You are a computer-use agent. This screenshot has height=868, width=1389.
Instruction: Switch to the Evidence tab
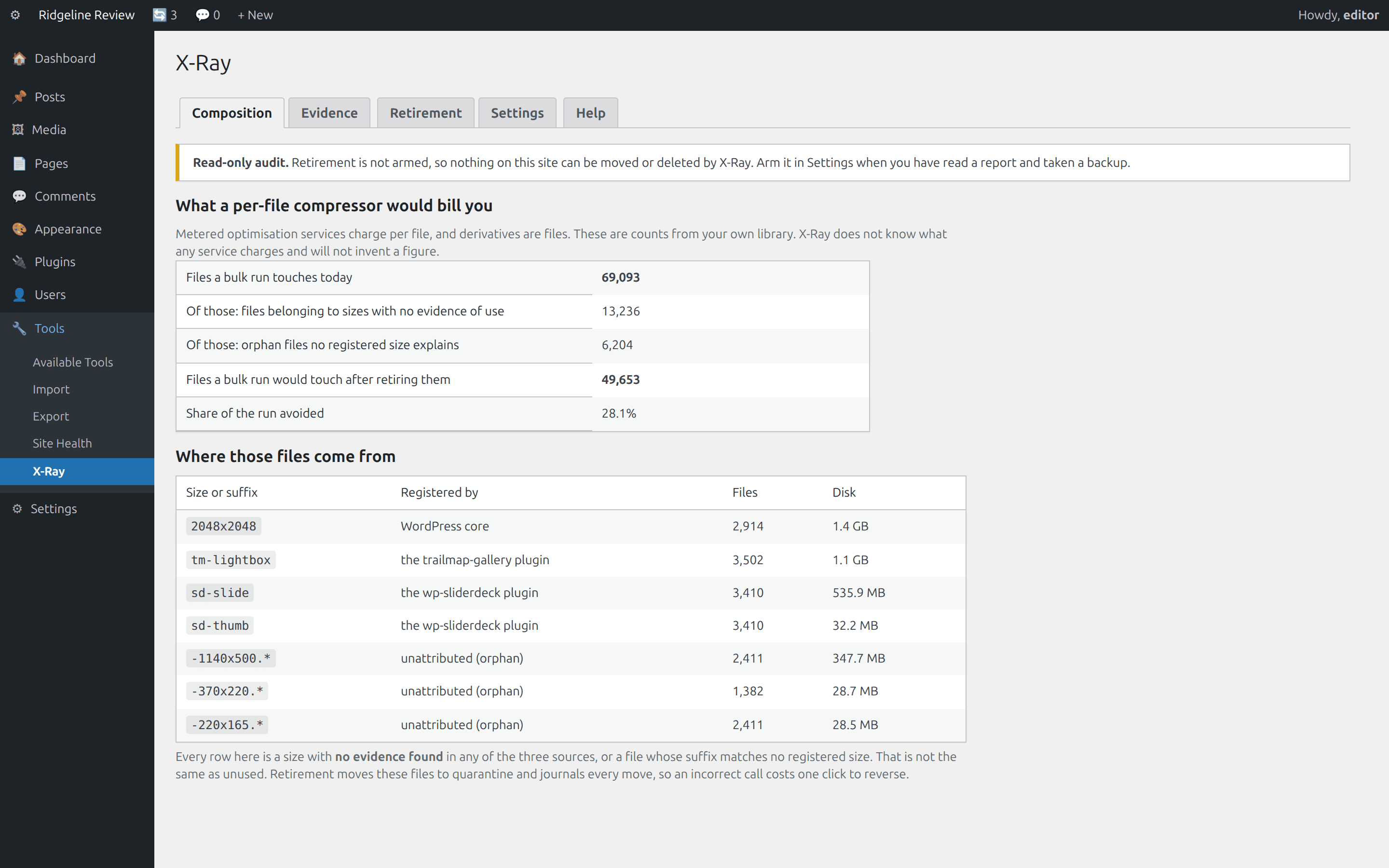click(329, 113)
